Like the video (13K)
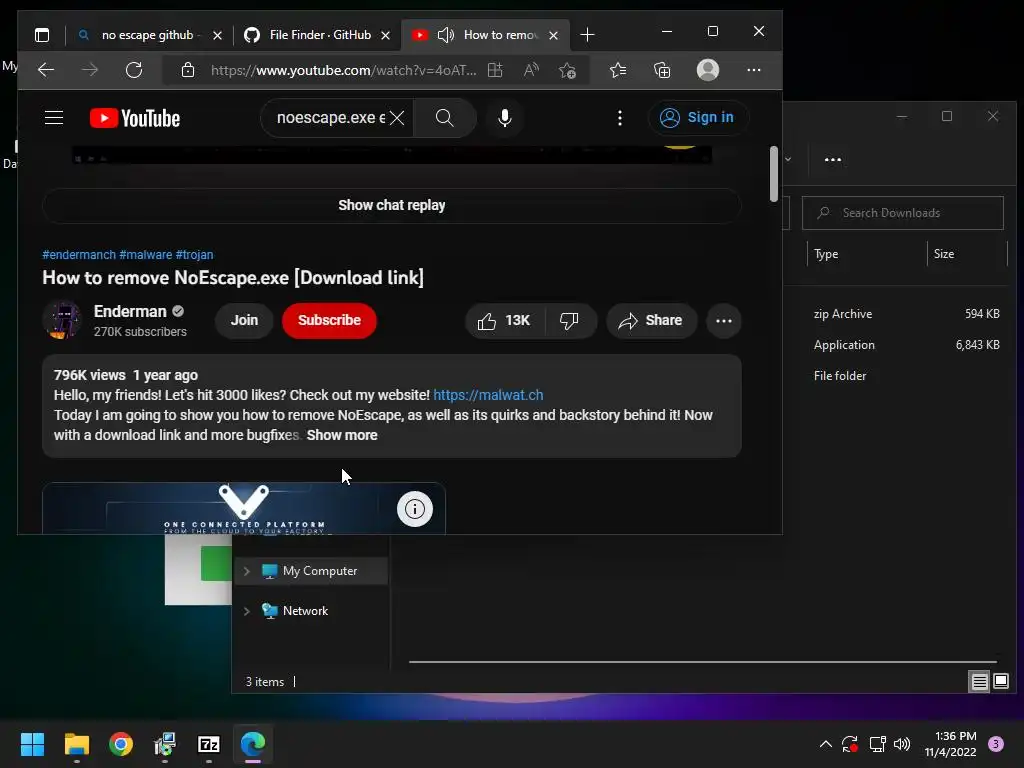Viewport: 1024px width, 768px height. (x=505, y=321)
